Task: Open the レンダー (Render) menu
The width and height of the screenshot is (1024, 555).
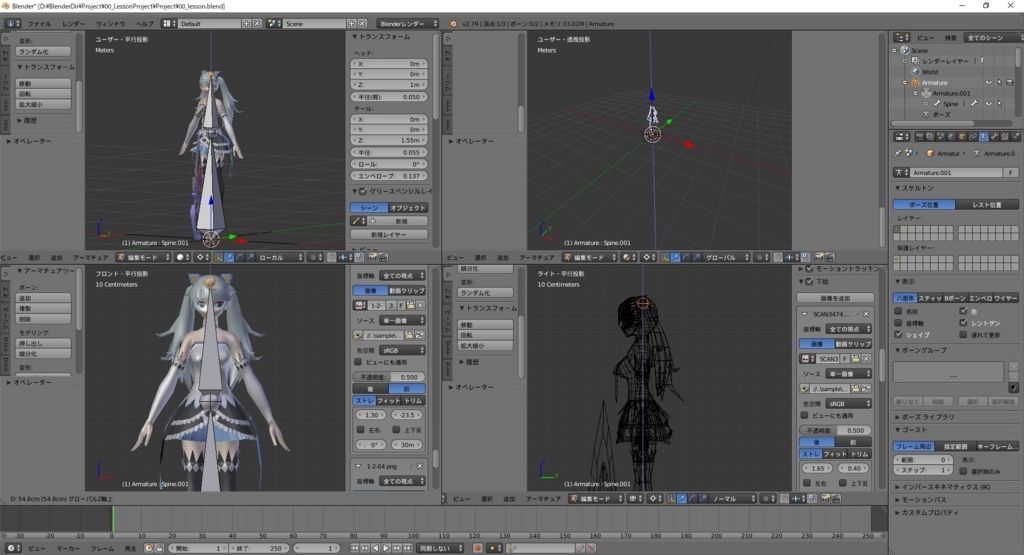Action: point(73,24)
